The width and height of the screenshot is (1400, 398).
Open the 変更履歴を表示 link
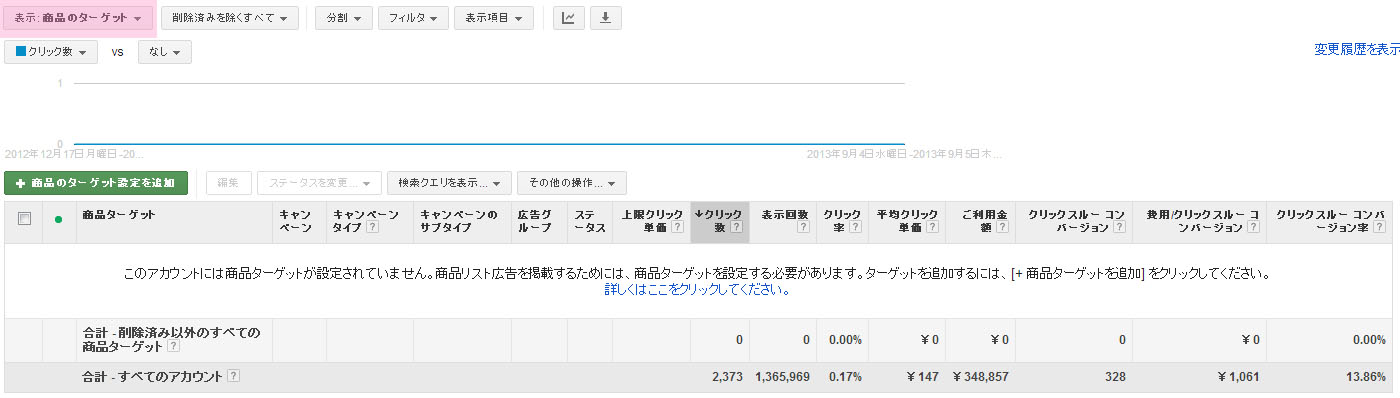1357,48
